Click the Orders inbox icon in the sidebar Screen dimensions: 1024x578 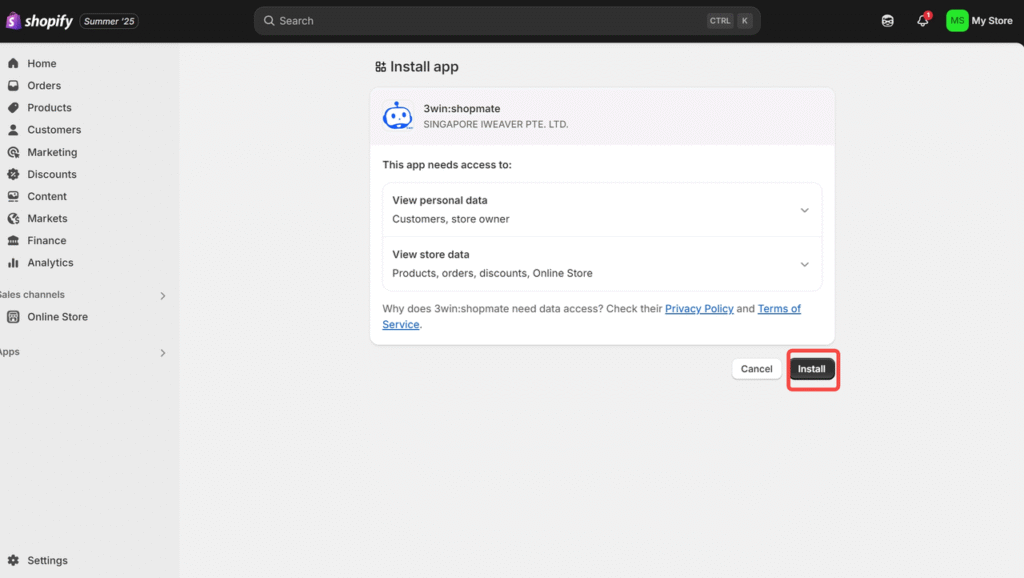coord(13,86)
